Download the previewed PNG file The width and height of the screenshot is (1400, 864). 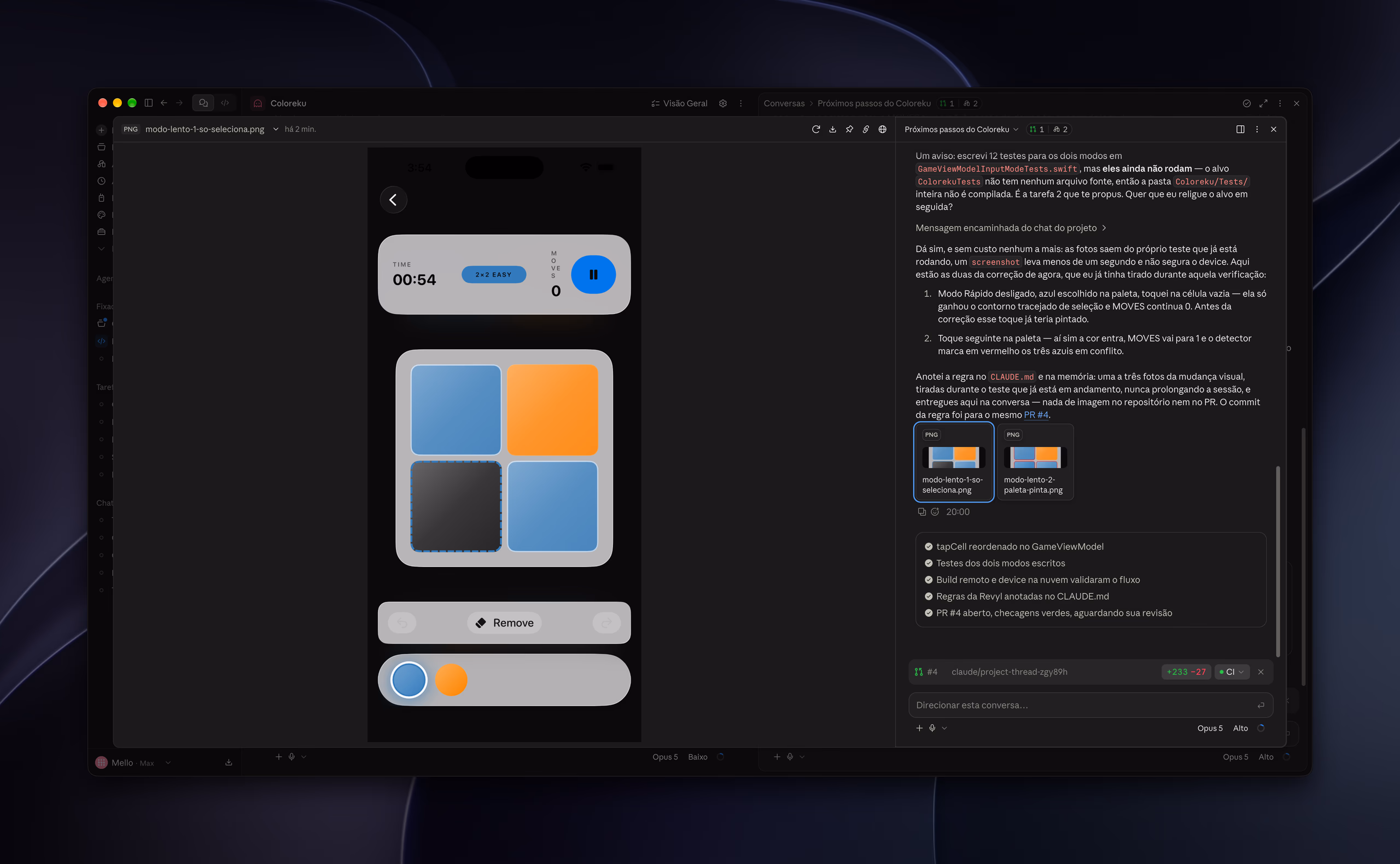(x=832, y=129)
